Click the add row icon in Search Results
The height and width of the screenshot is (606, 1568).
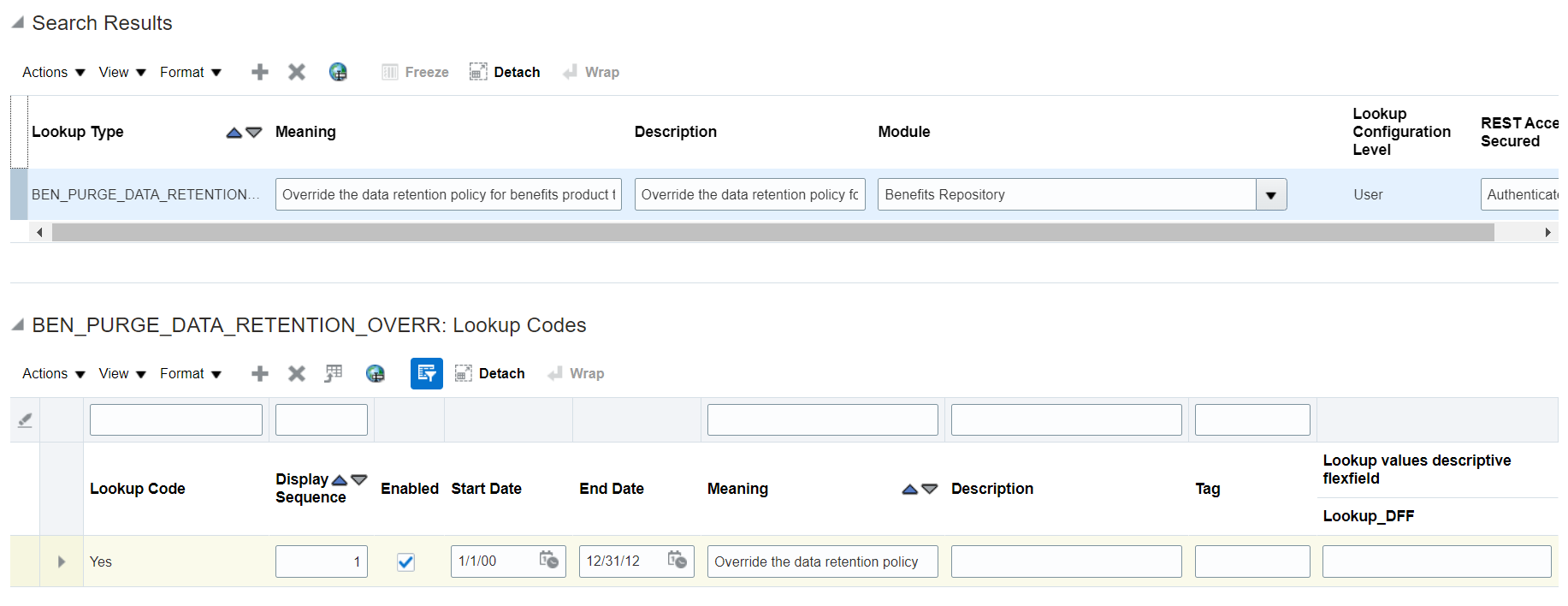[x=260, y=73]
